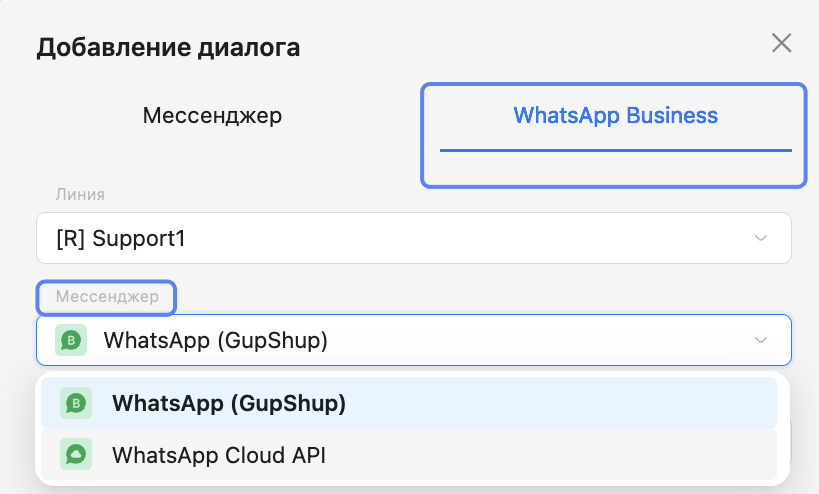The image size is (819, 494).
Task: Expand the Линия field using its chevron
Action: (761, 238)
